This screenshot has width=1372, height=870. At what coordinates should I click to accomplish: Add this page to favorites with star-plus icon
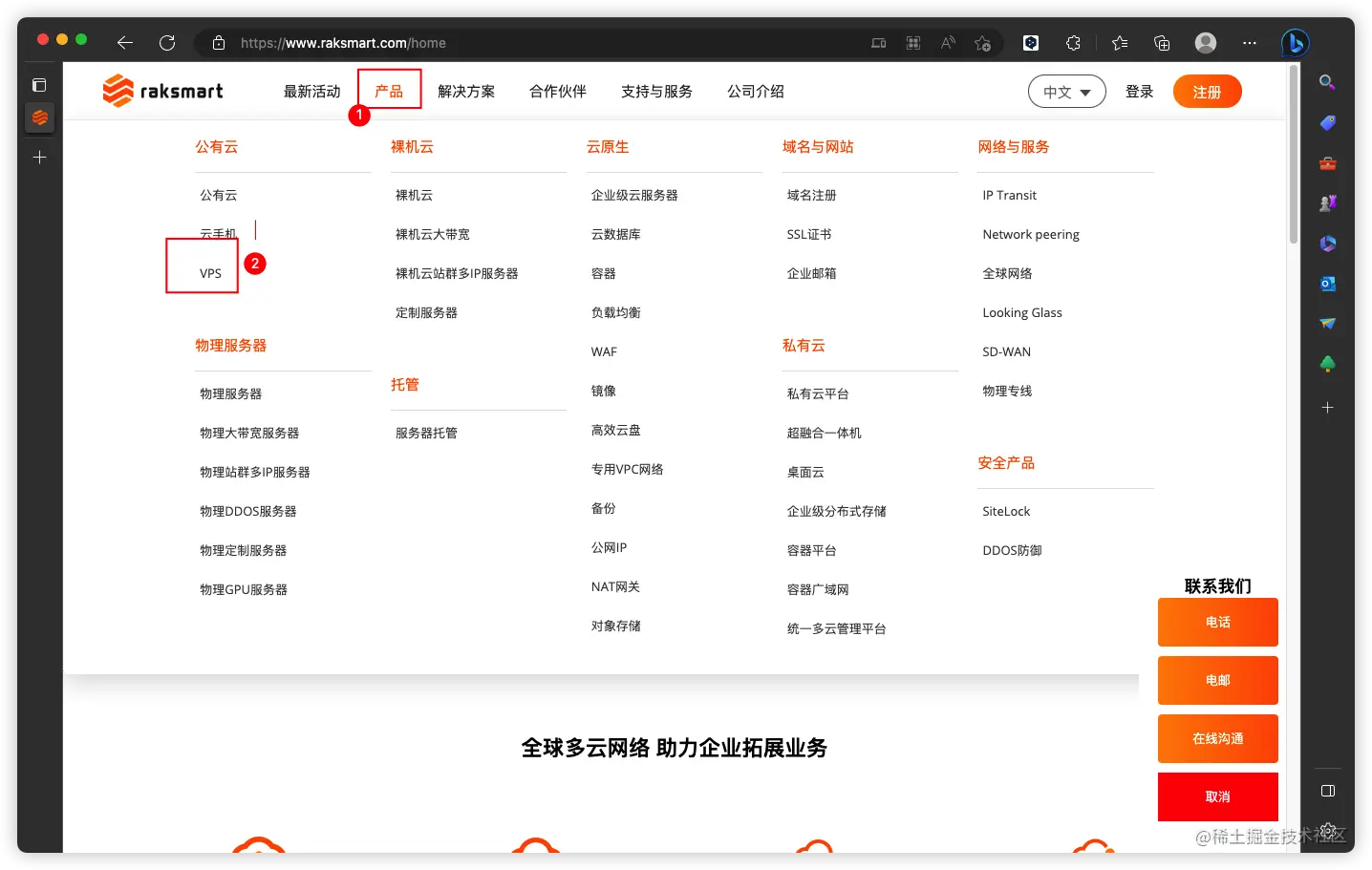tap(982, 43)
